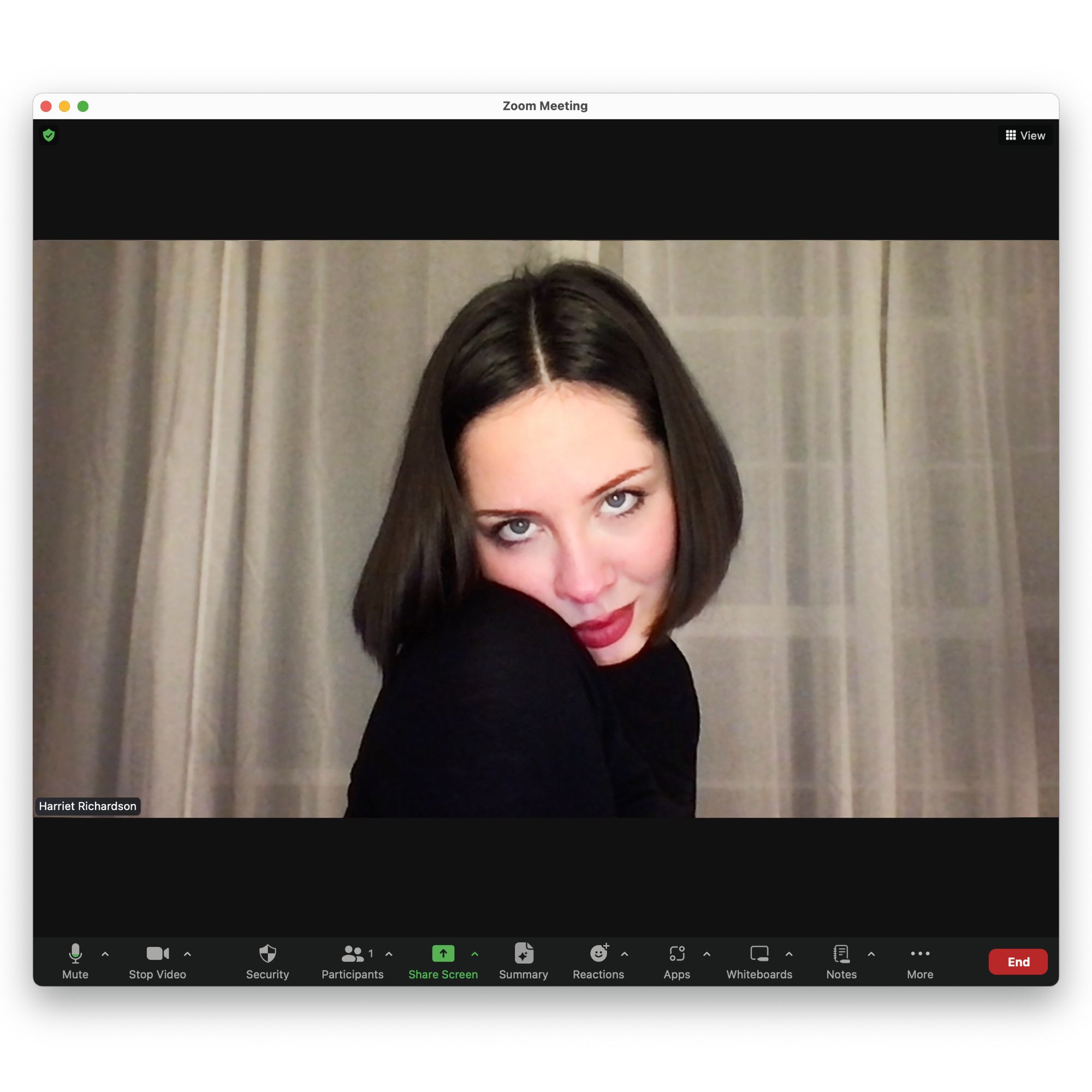Image resolution: width=1092 pixels, height=1092 pixels.
Task: Expand the chevron next to Whiteboards
Action: click(x=789, y=954)
